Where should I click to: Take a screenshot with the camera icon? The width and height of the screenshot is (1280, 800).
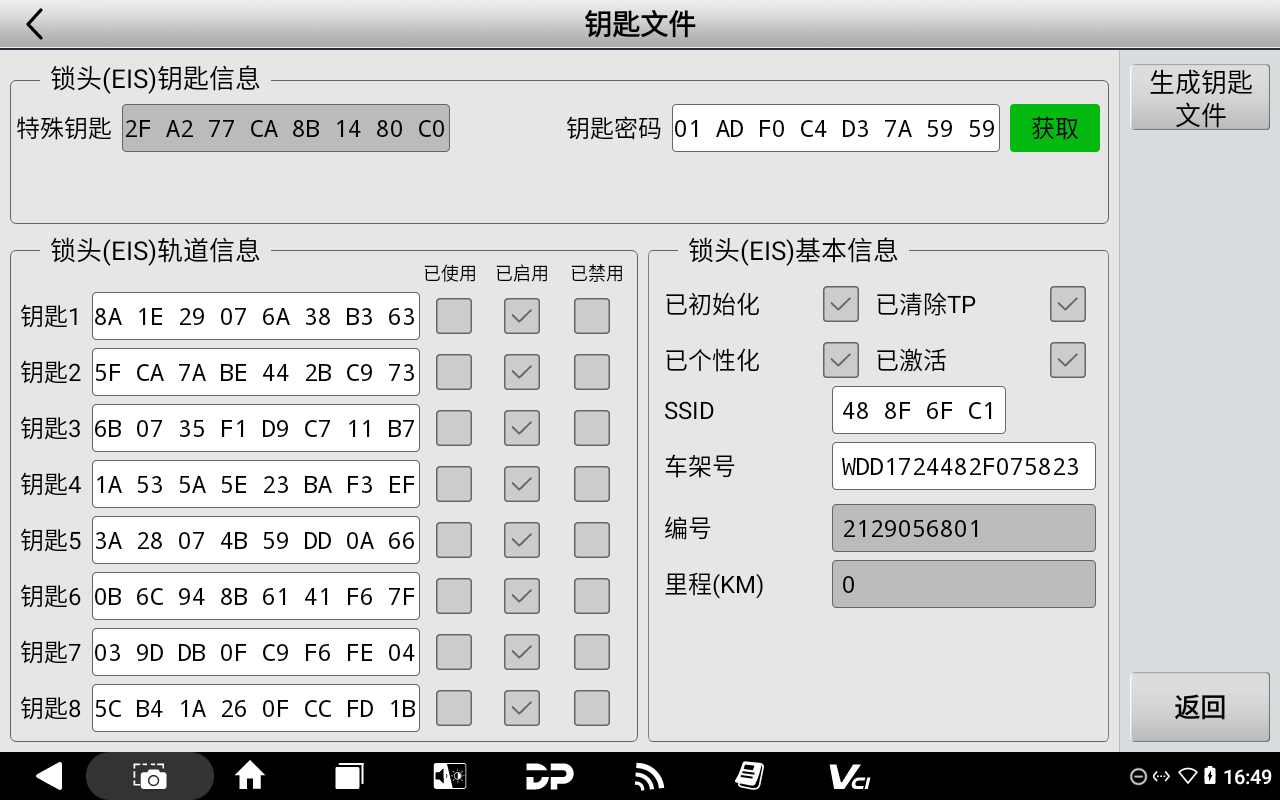[150, 776]
